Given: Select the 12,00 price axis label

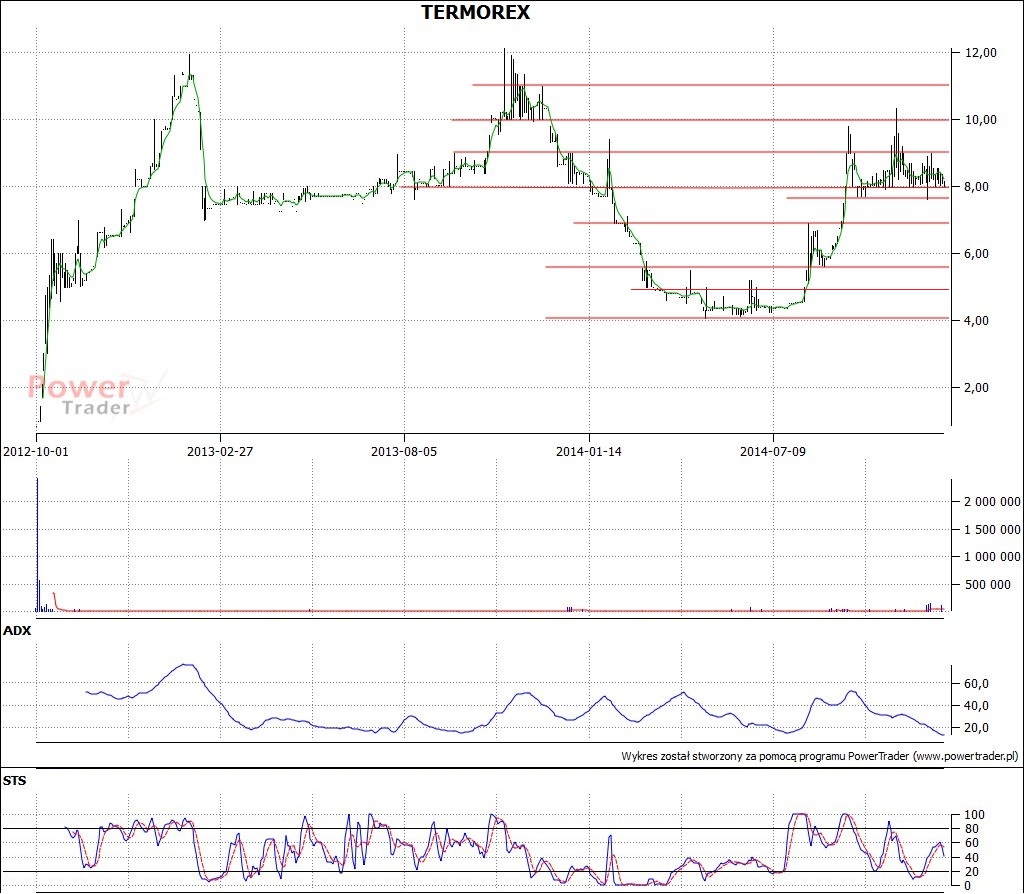Looking at the screenshot, I should coord(981,53).
